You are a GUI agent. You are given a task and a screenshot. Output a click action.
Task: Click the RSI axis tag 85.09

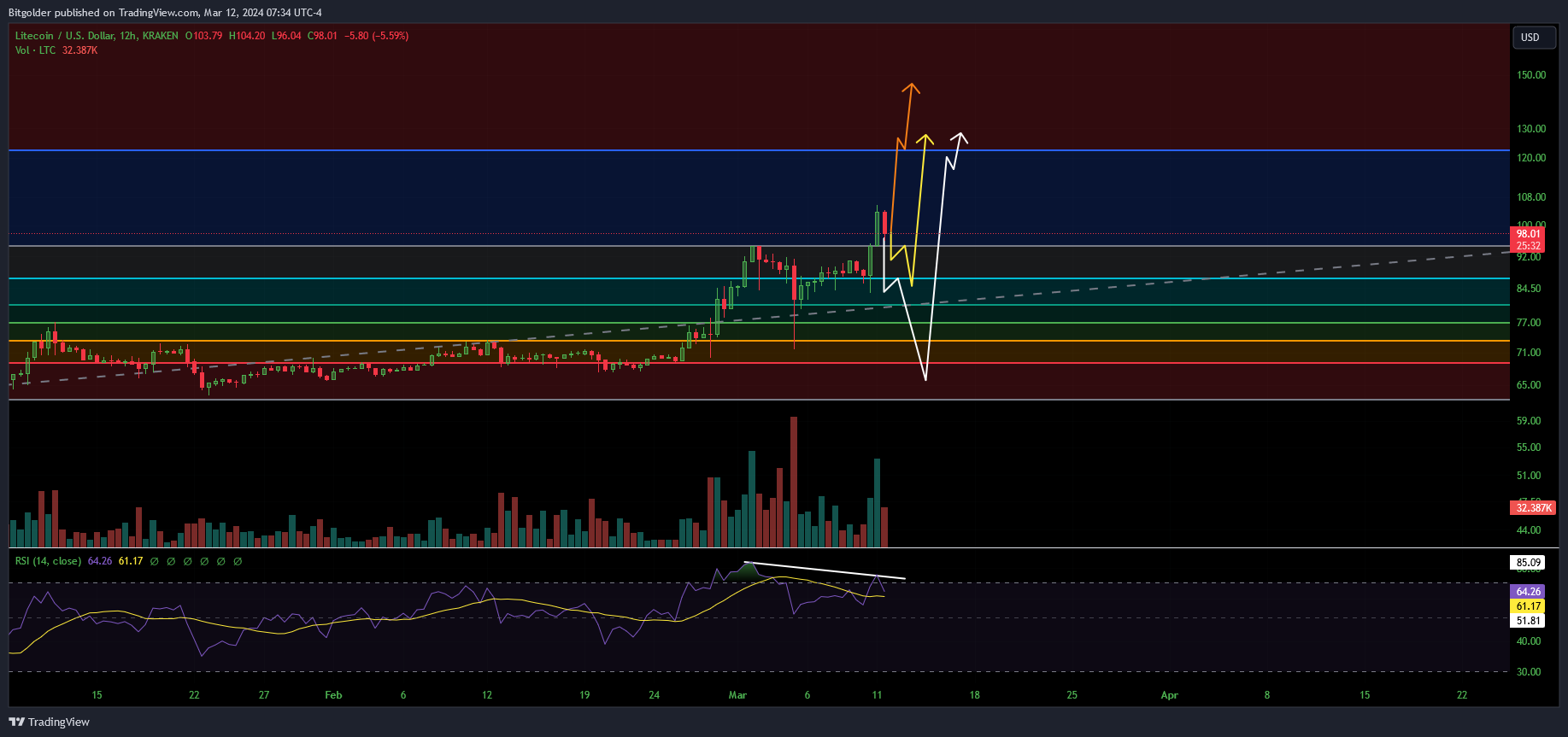coord(1528,563)
